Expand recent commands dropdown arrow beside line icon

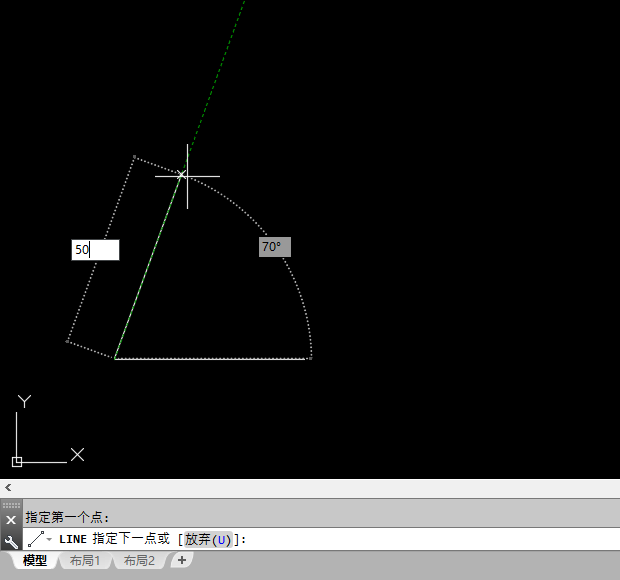[x=49, y=540]
